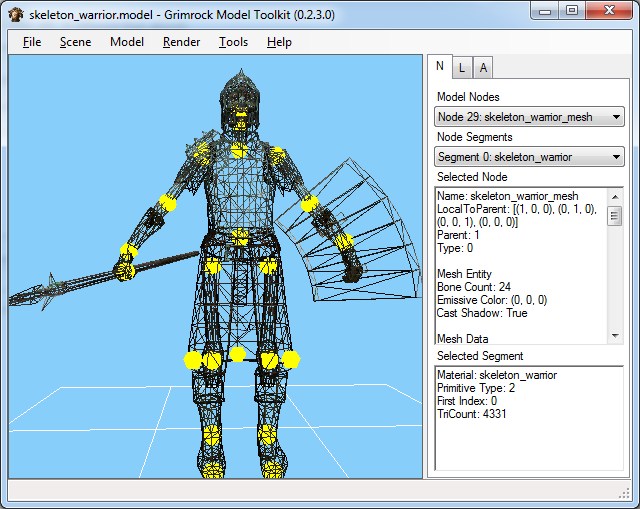Click the Selected Node scrollbar thumb
Screen dimensions: 640x509
pos(616,216)
